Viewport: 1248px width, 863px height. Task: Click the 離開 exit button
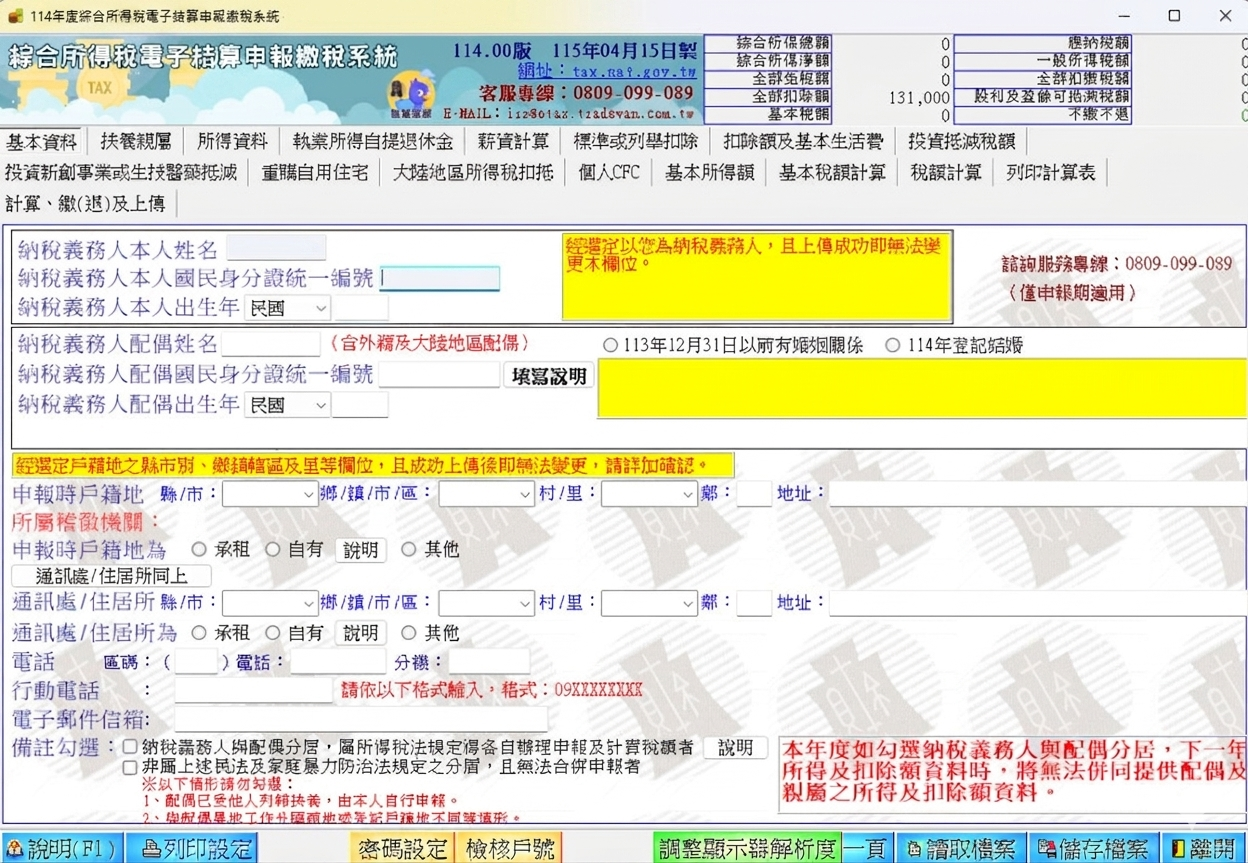click(1204, 849)
